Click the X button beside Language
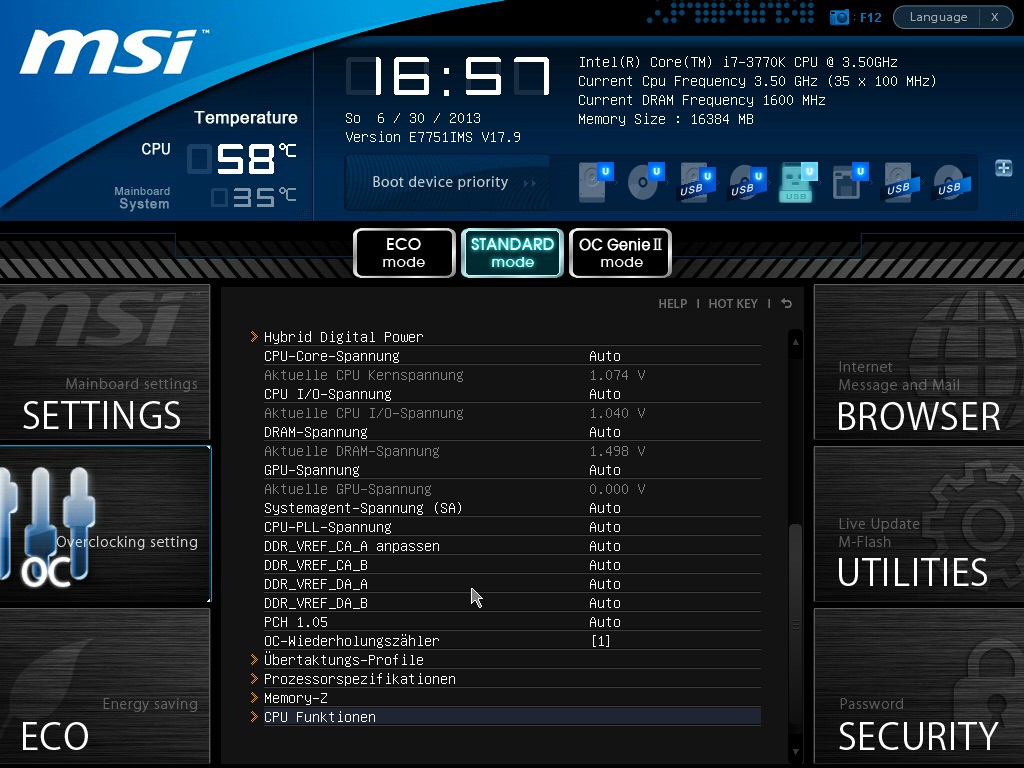 pyautogui.click(x=995, y=17)
